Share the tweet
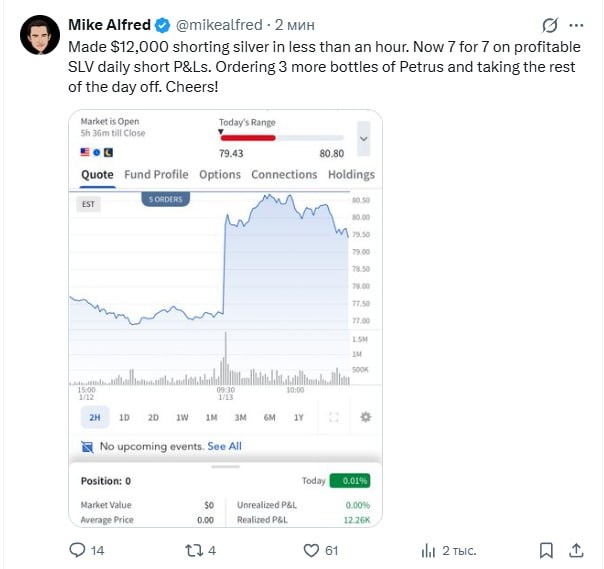This screenshot has height=569, width=604. click(x=576, y=550)
